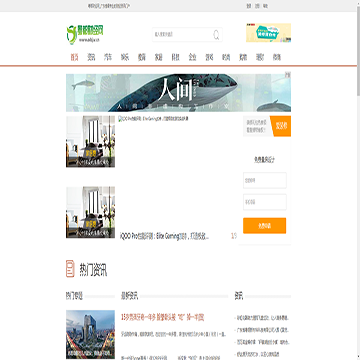Open the bedroom thumbnail beside the broken image text

90,141
